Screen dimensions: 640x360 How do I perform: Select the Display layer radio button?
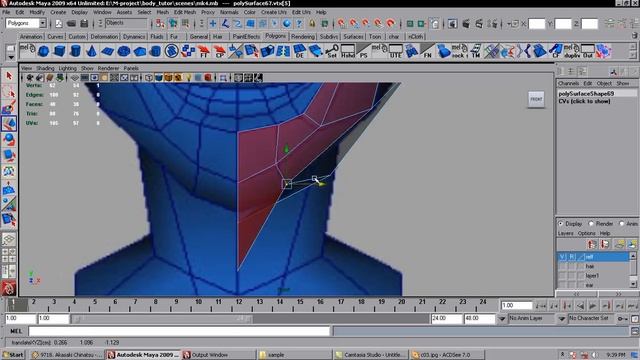561,224
